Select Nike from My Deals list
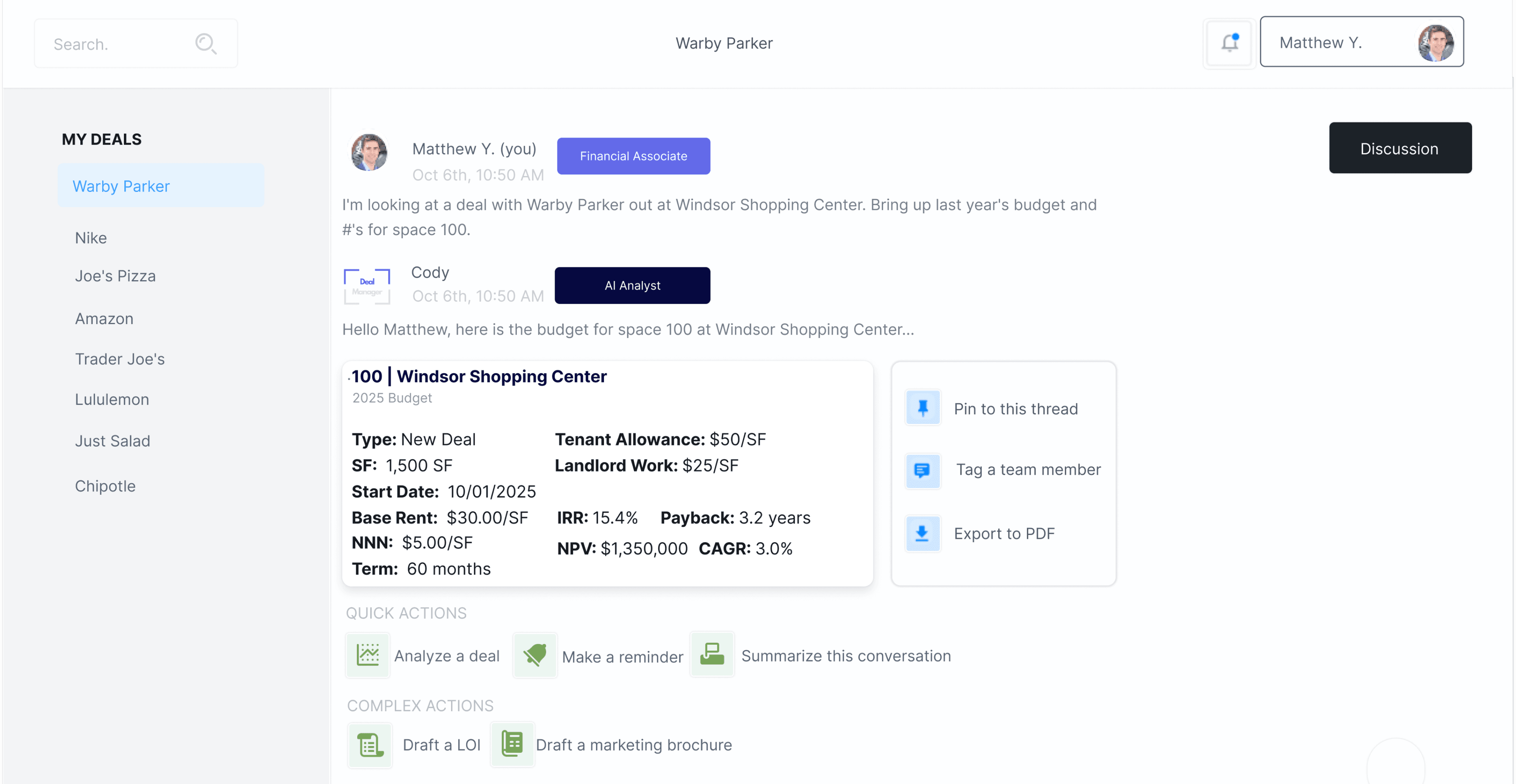 [x=91, y=237]
